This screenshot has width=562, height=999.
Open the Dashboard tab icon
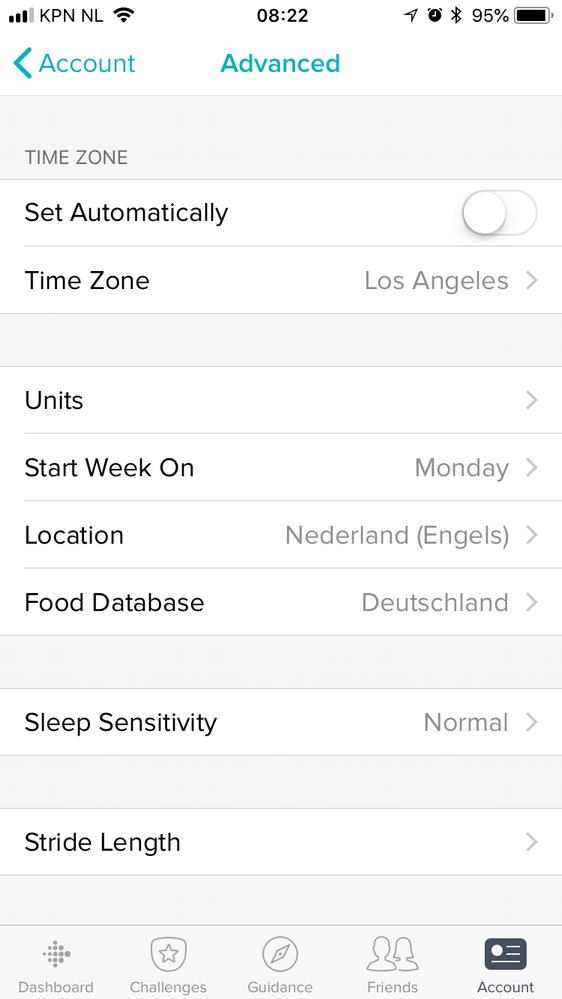[56, 954]
